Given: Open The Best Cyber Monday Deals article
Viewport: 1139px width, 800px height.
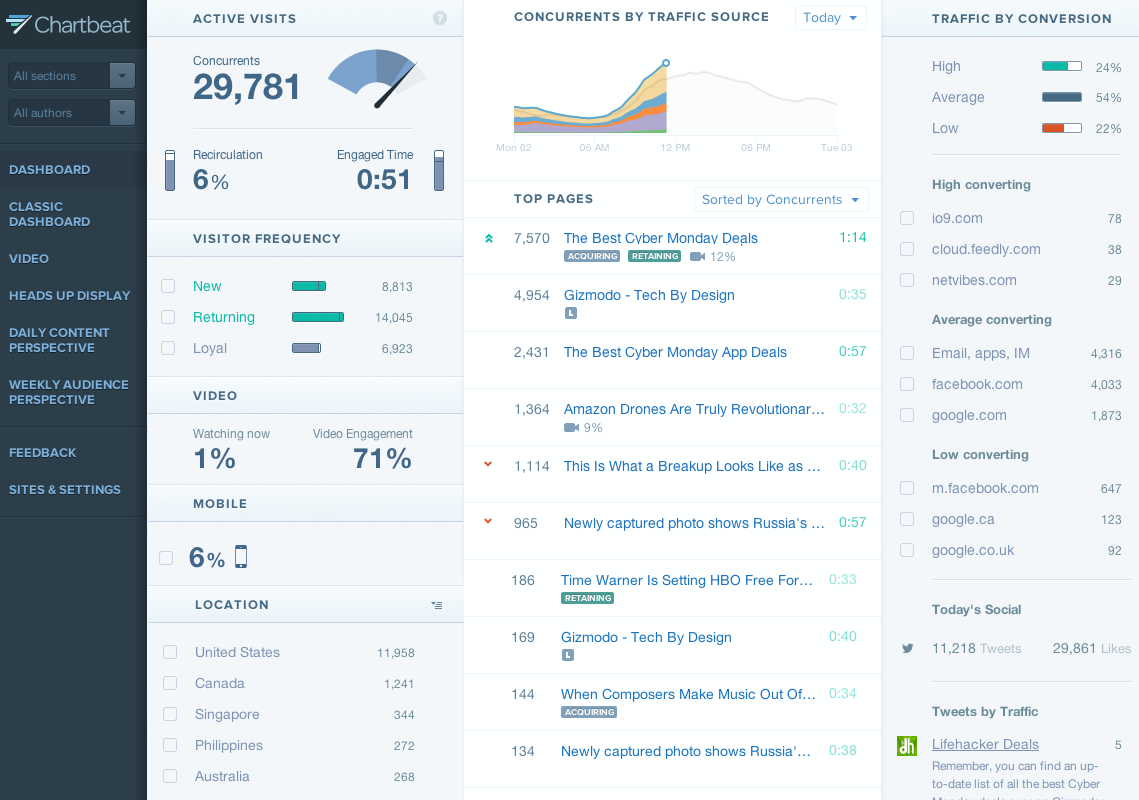Looking at the screenshot, I should click(x=660, y=238).
